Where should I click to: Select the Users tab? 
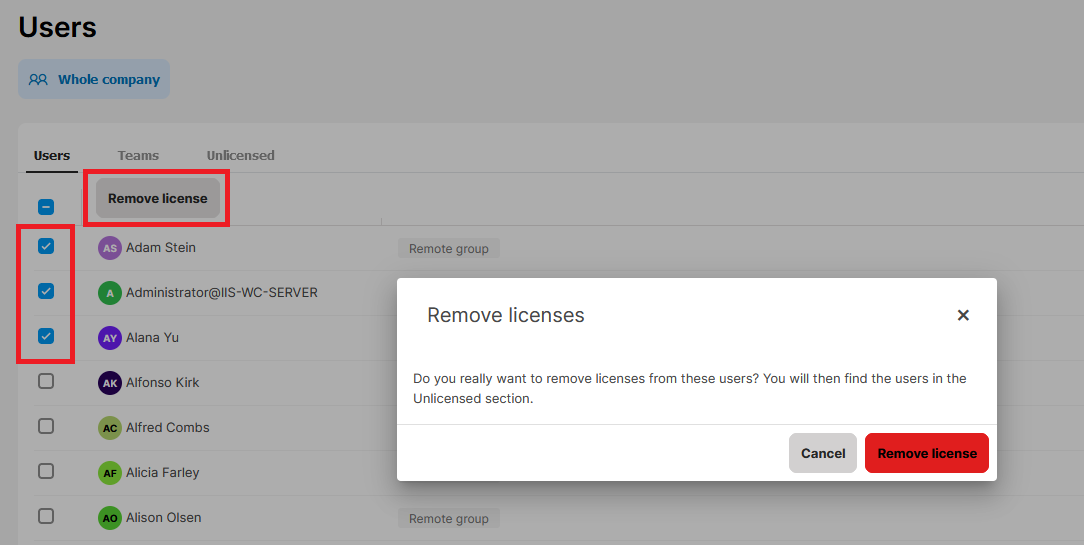click(x=52, y=155)
